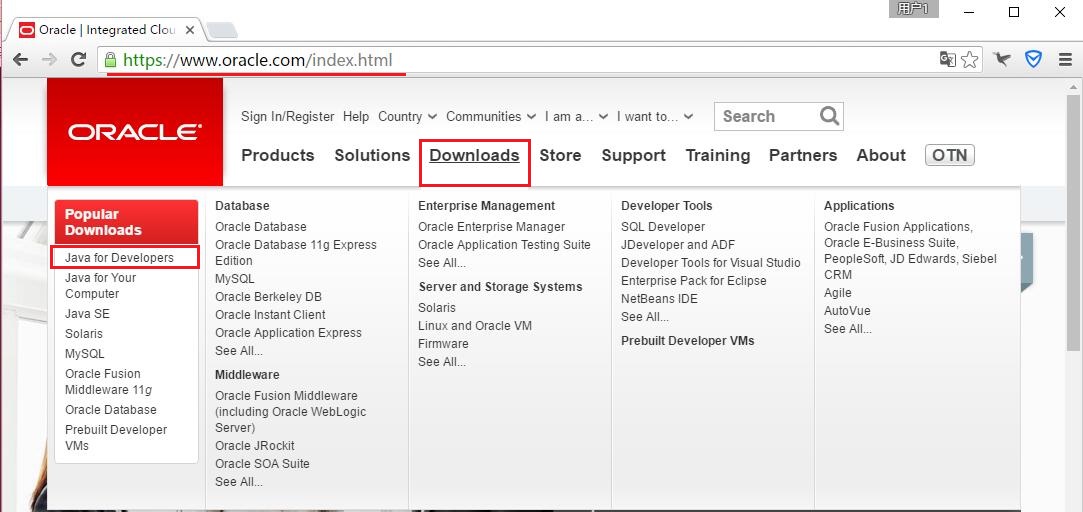Click AutoVue under Applications
The width and height of the screenshot is (1083, 512).
847,311
